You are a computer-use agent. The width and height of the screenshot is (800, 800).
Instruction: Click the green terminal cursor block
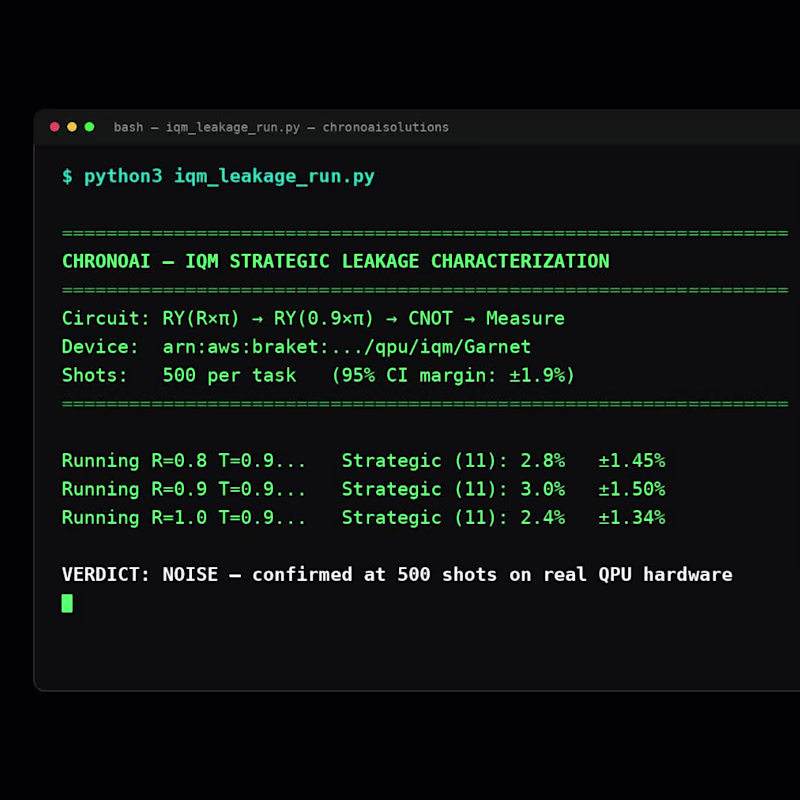[67, 603]
